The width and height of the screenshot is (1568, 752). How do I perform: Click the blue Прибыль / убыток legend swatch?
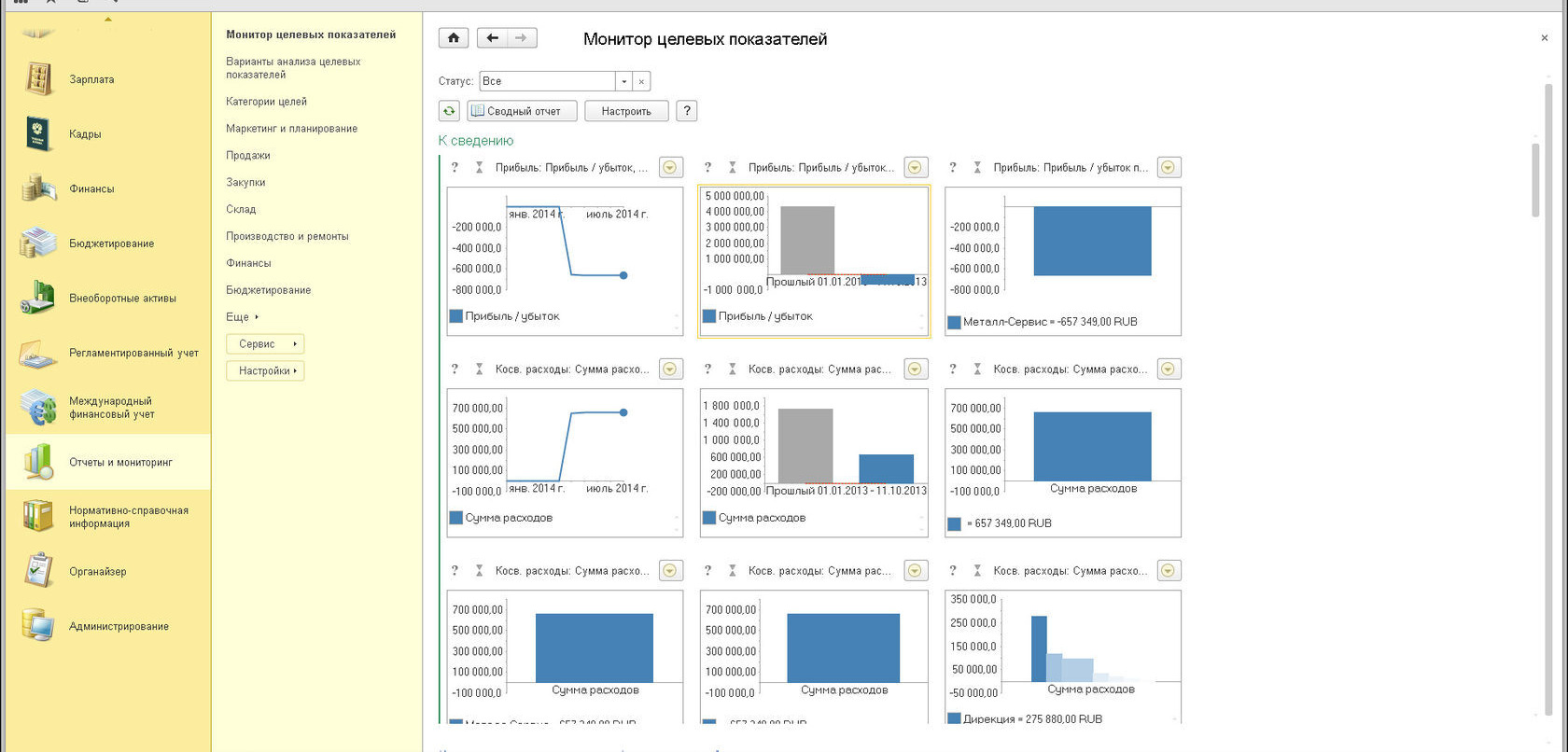point(456,316)
